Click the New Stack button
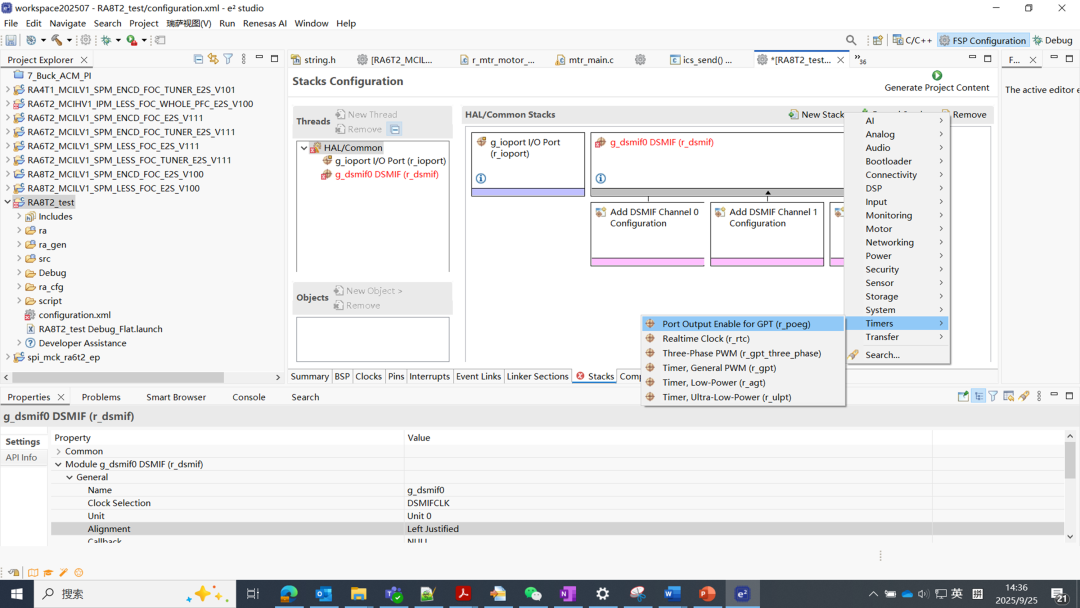This screenshot has height=608, width=1080. 816,114
